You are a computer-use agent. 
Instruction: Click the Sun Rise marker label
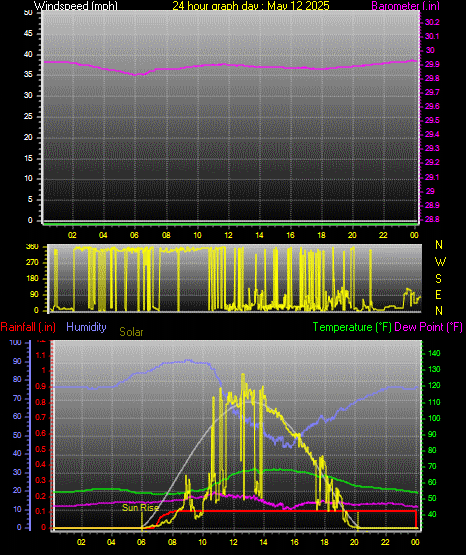pos(140,507)
